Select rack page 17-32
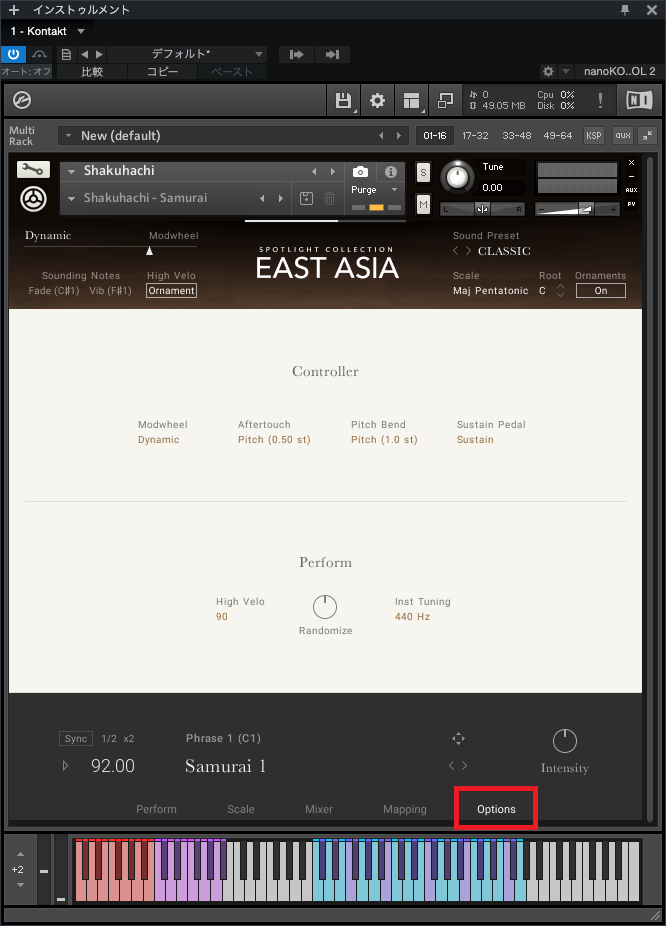 (475, 135)
